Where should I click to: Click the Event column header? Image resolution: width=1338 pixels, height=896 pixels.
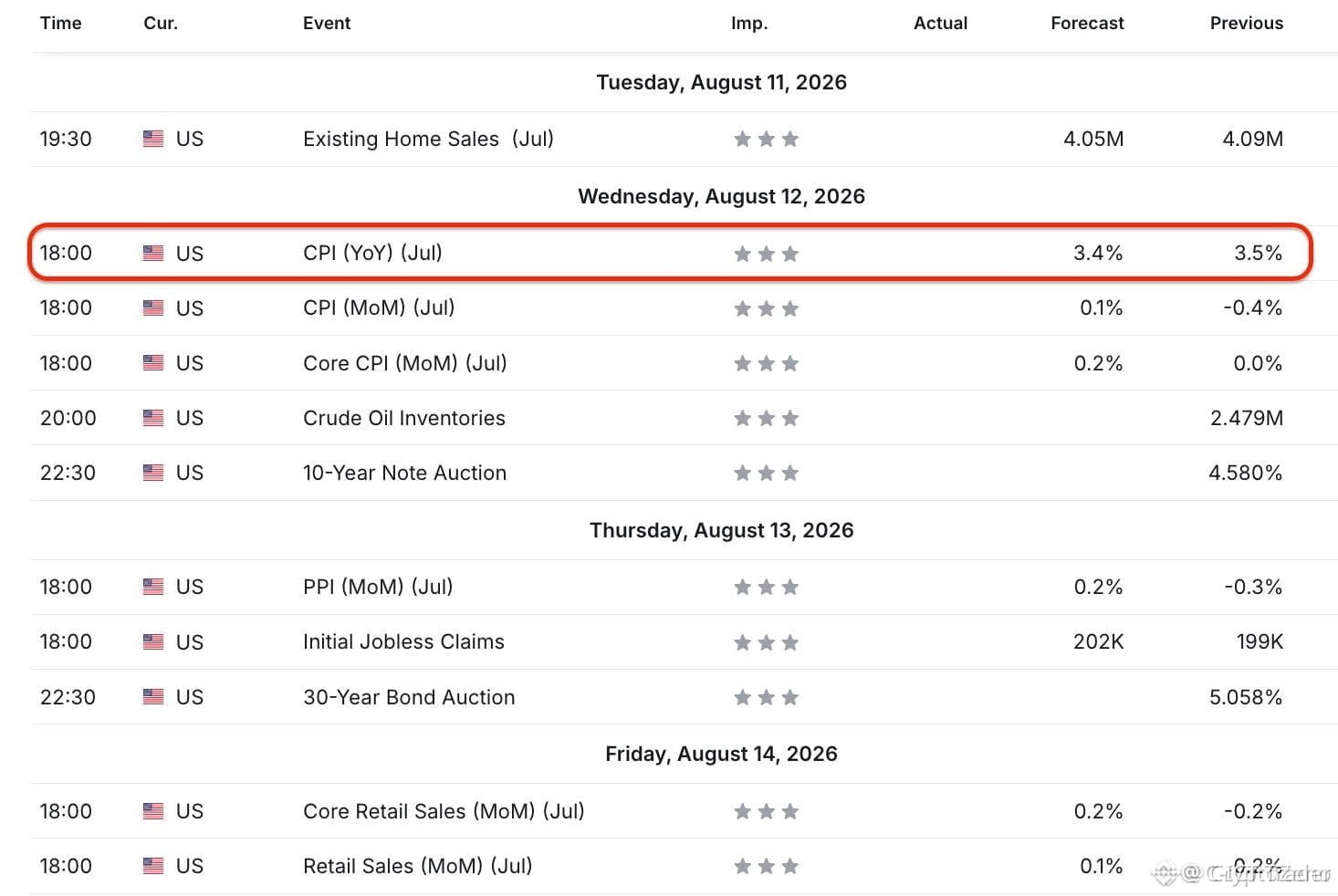pos(327,23)
